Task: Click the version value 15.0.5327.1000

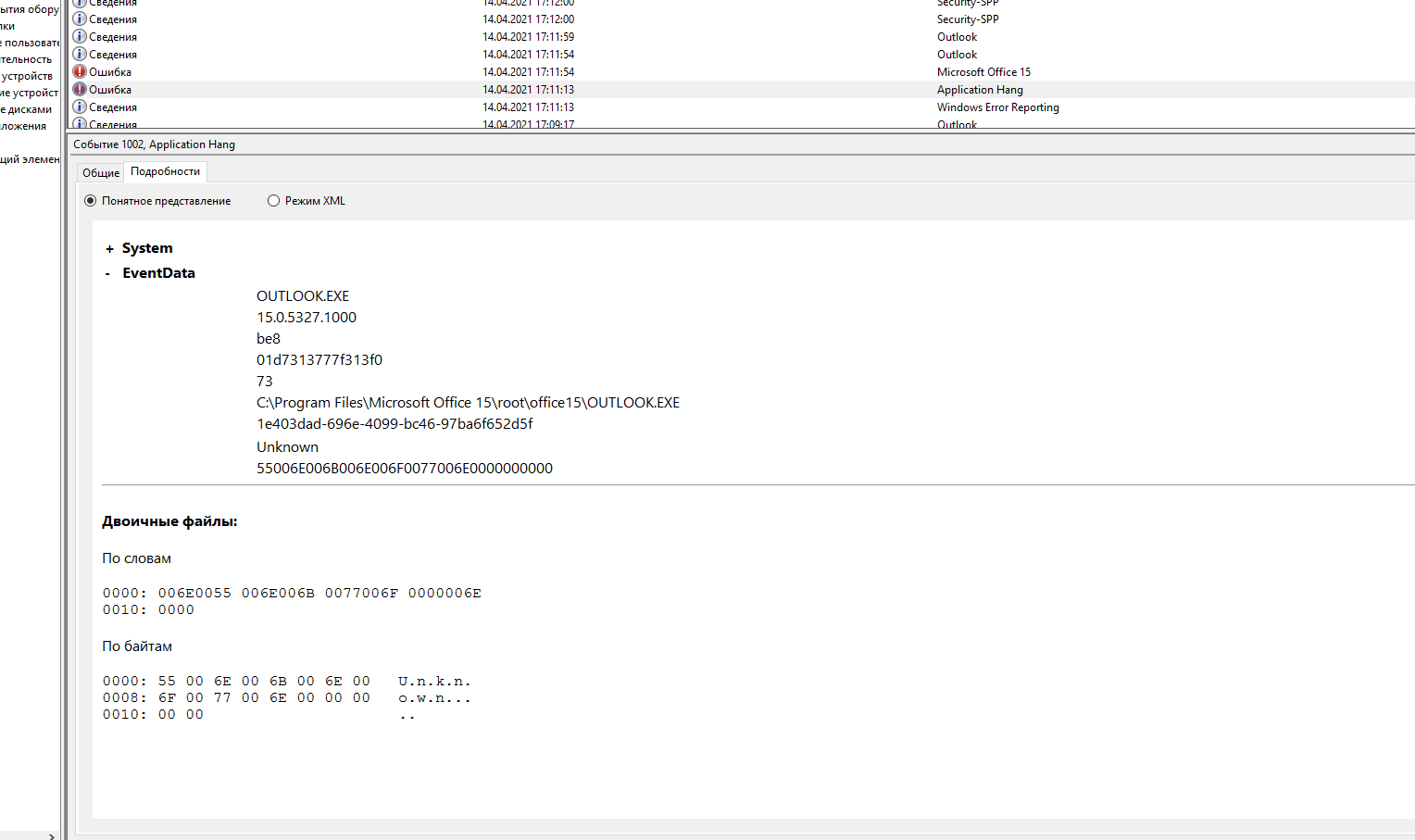Action: (x=307, y=318)
